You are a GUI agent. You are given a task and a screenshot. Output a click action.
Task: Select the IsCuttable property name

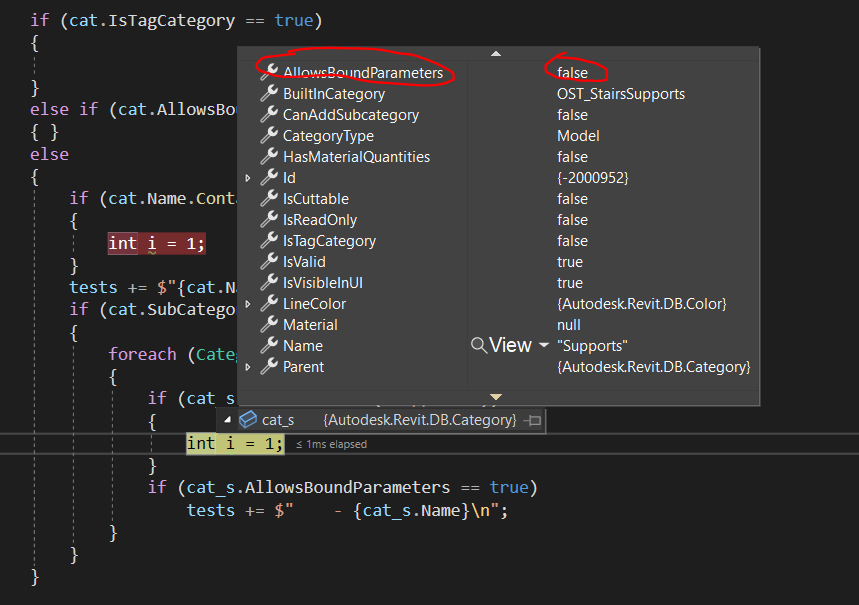pos(316,199)
